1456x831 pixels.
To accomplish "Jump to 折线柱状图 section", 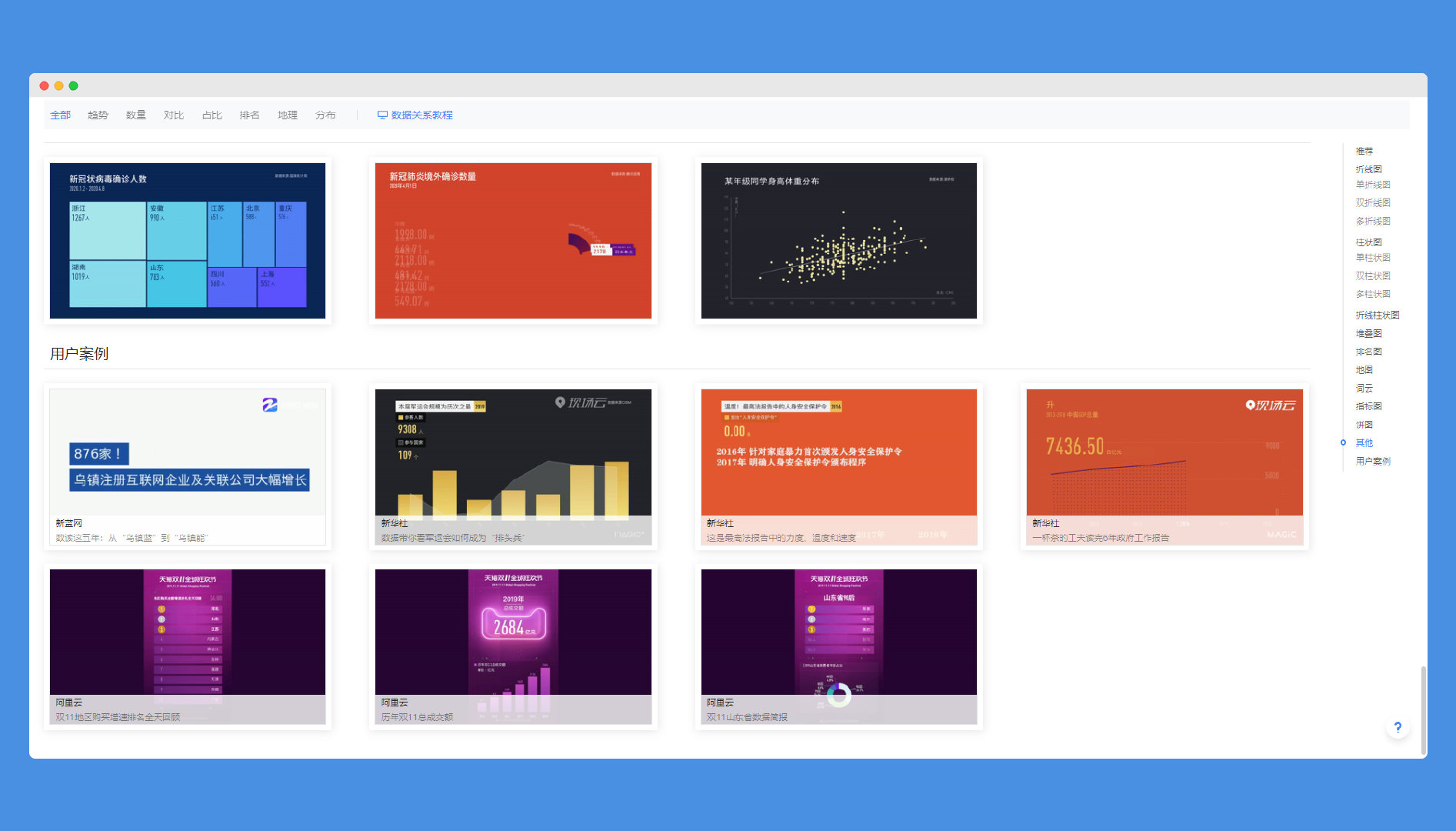I will tap(1378, 315).
